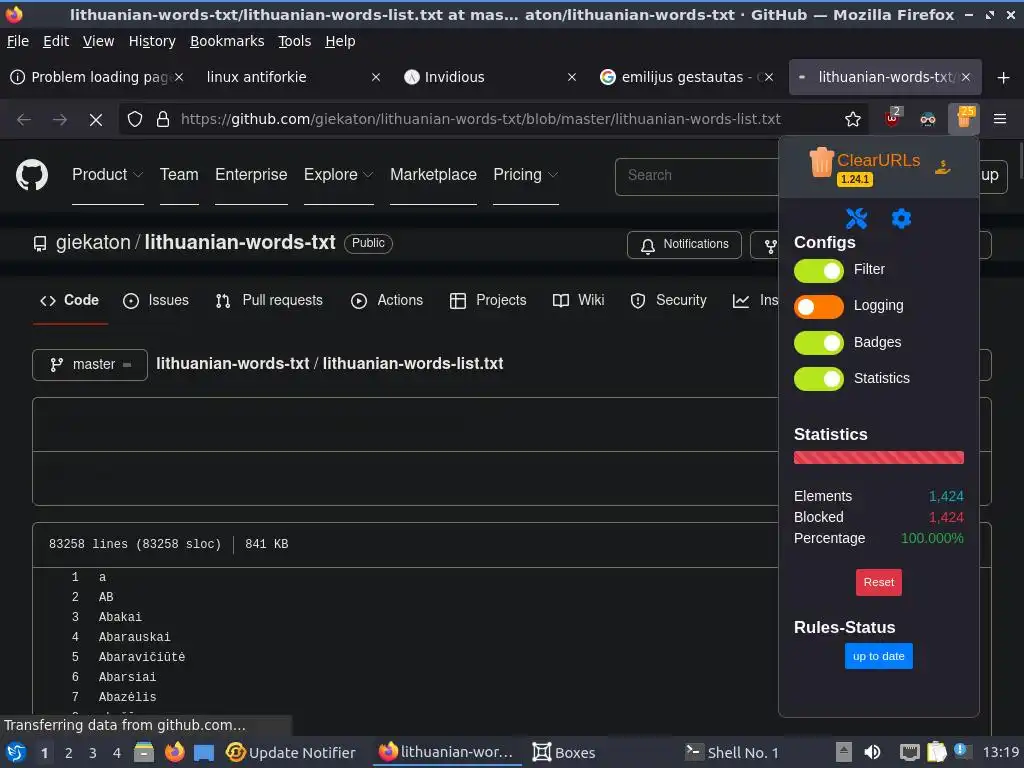Close the Invidious tab

click(x=571, y=77)
